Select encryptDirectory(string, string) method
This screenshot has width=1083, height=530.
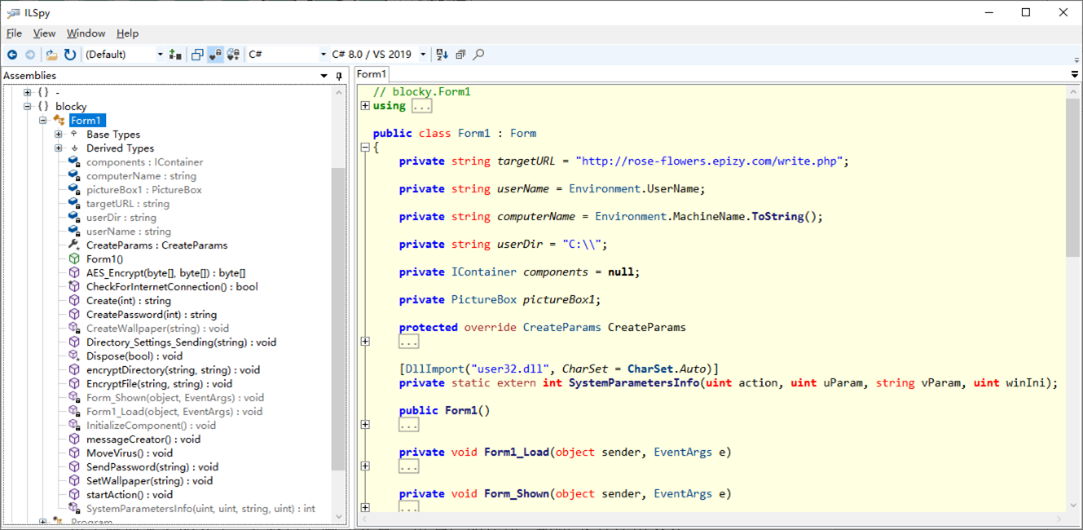click(x=173, y=370)
